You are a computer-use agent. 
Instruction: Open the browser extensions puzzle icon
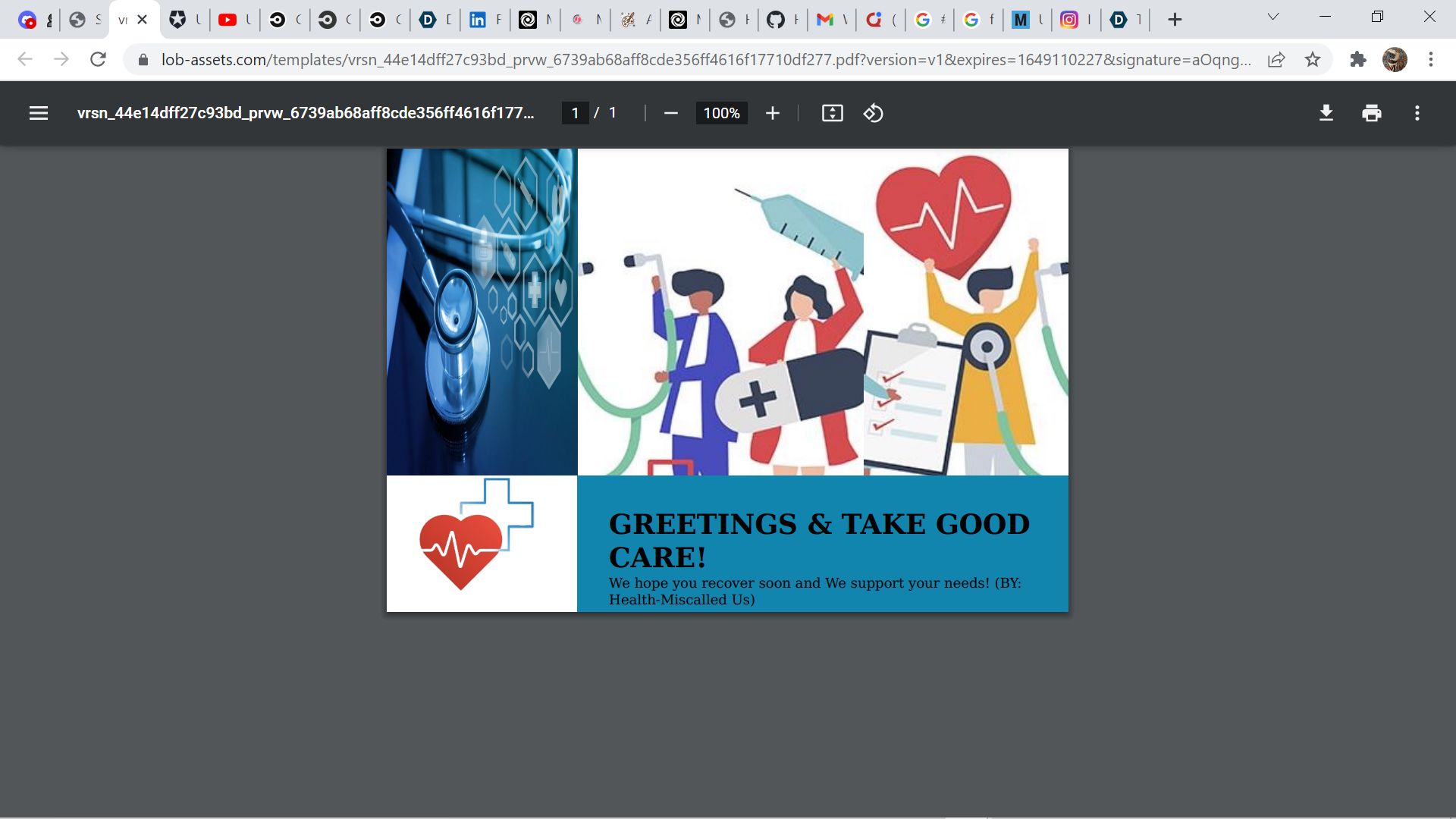coord(1357,59)
